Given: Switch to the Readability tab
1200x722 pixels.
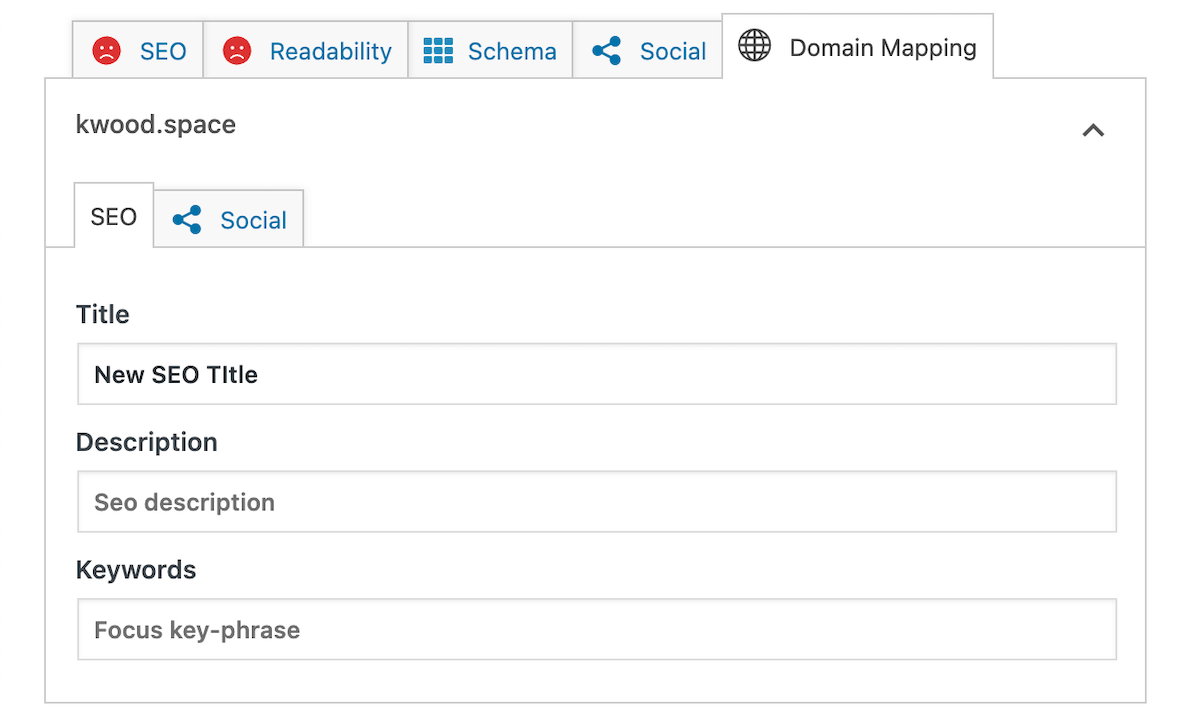Looking at the screenshot, I should coord(330,51).
